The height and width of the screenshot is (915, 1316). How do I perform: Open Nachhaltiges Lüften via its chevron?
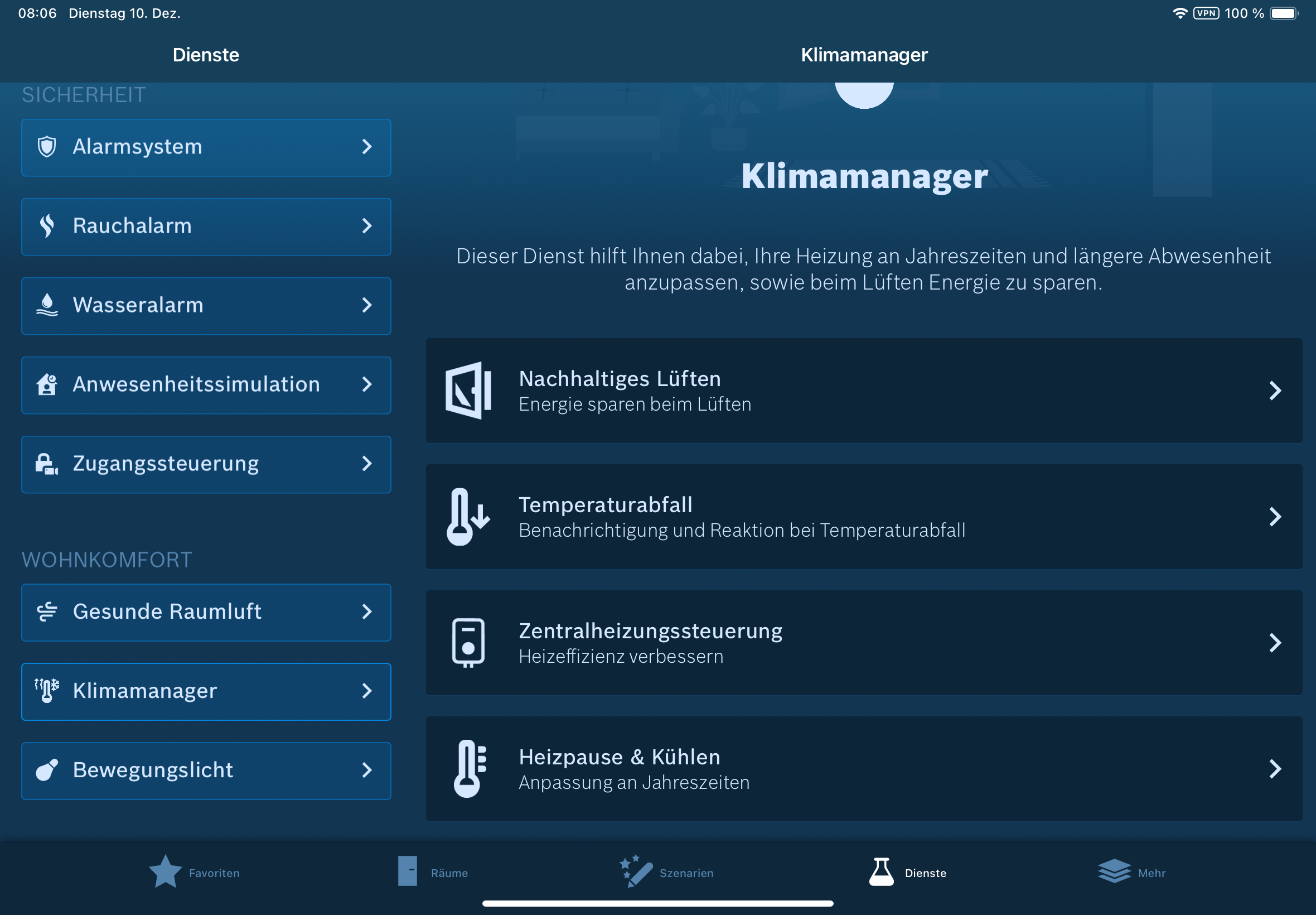point(1274,391)
